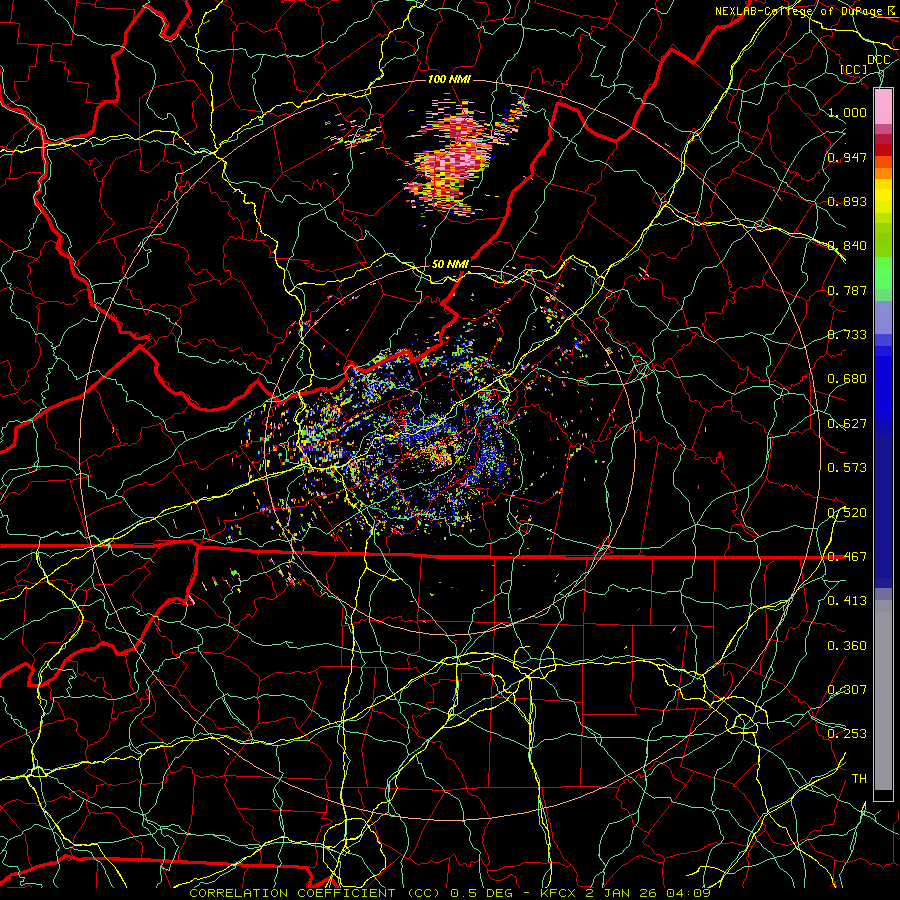Click the 0.840 scale label
Viewport: 900px width, 900px height.
tap(847, 246)
